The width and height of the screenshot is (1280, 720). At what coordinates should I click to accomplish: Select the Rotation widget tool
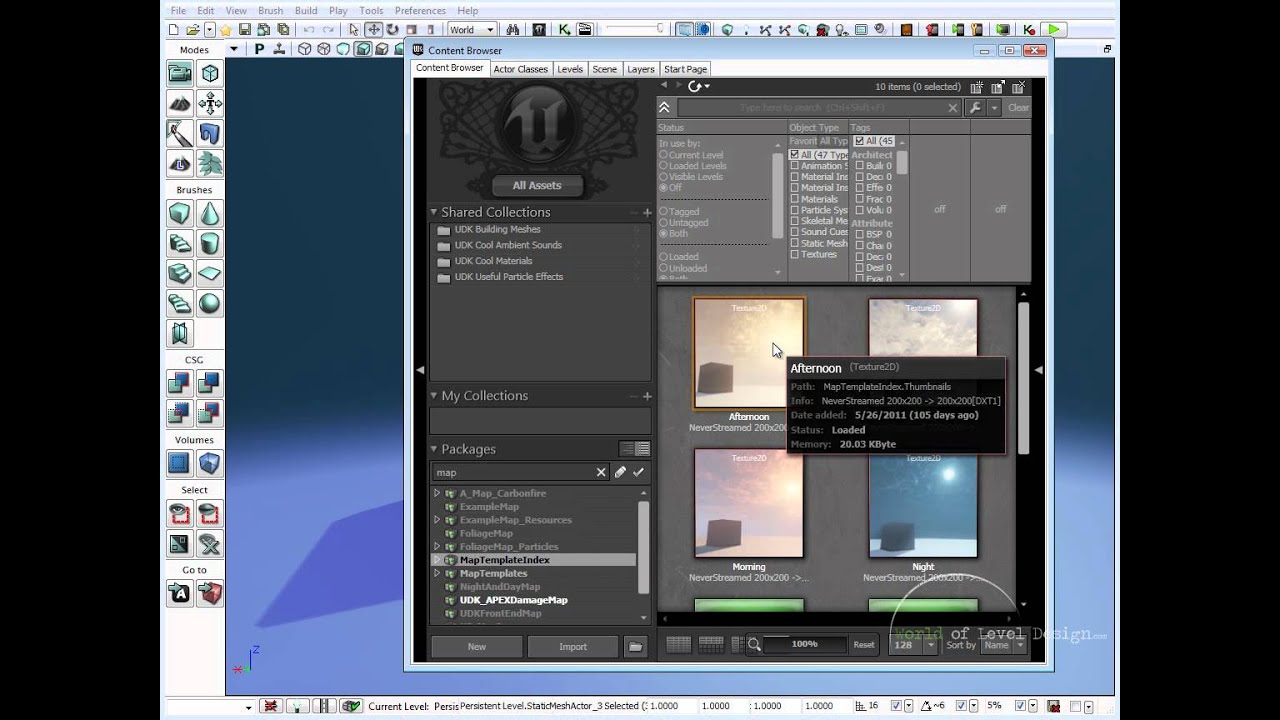[x=392, y=30]
